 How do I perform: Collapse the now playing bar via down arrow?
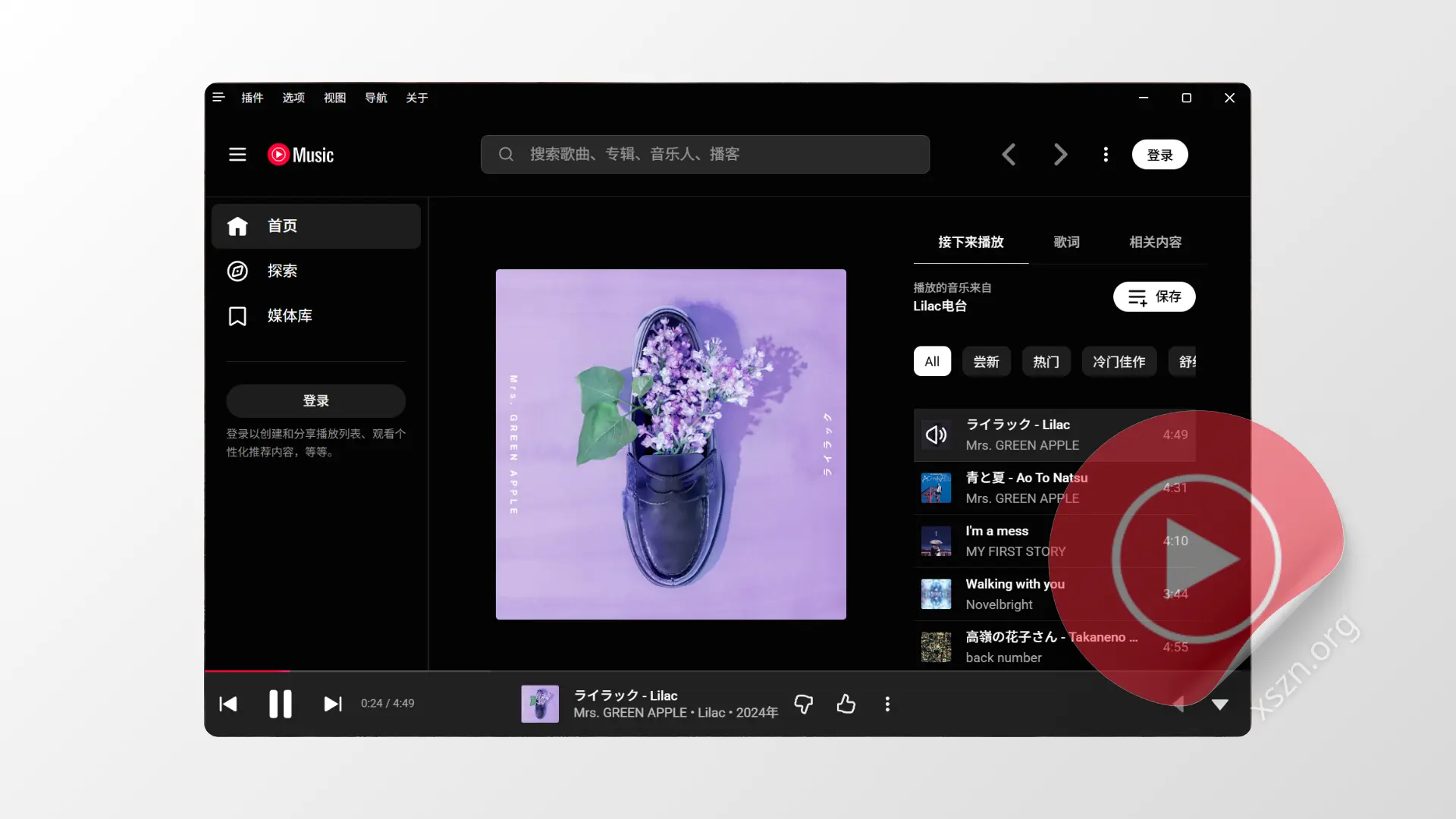[x=1219, y=704]
